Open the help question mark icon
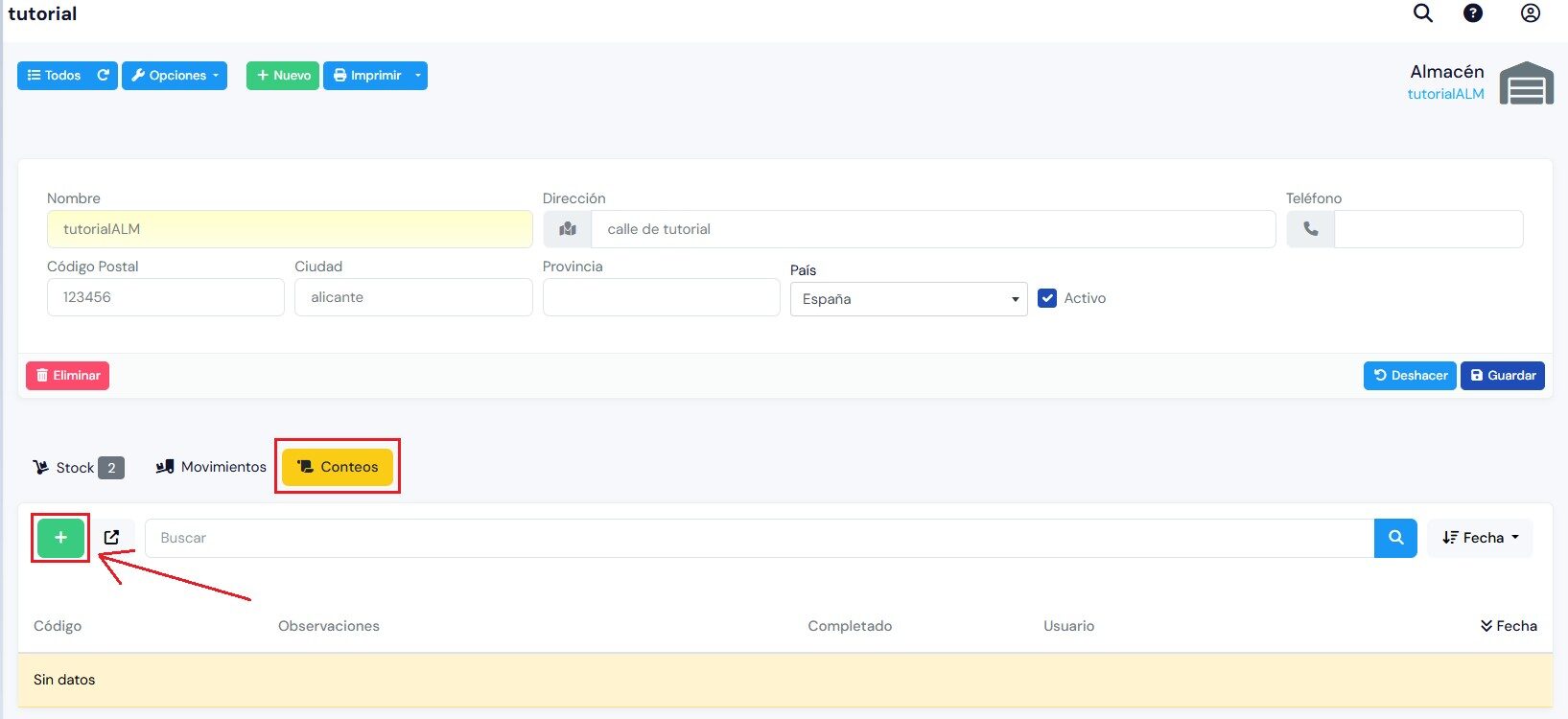This screenshot has height=719, width=1568. click(1473, 13)
